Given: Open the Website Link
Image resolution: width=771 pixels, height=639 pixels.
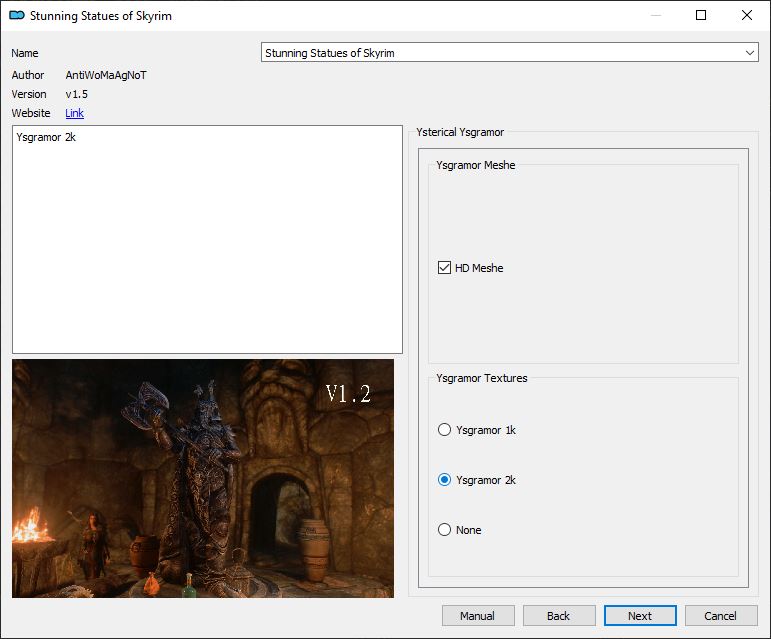Looking at the screenshot, I should click(74, 113).
